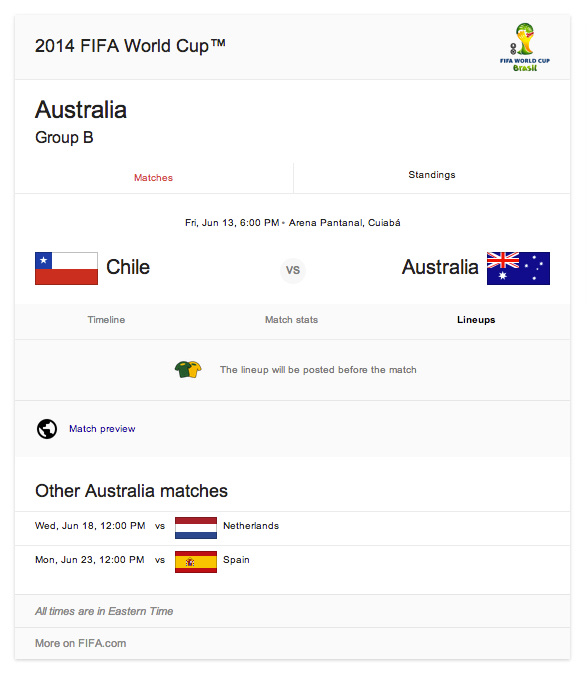The height and width of the screenshot is (674, 587).
Task: Click the Chile team name
Action: tap(128, 267)
